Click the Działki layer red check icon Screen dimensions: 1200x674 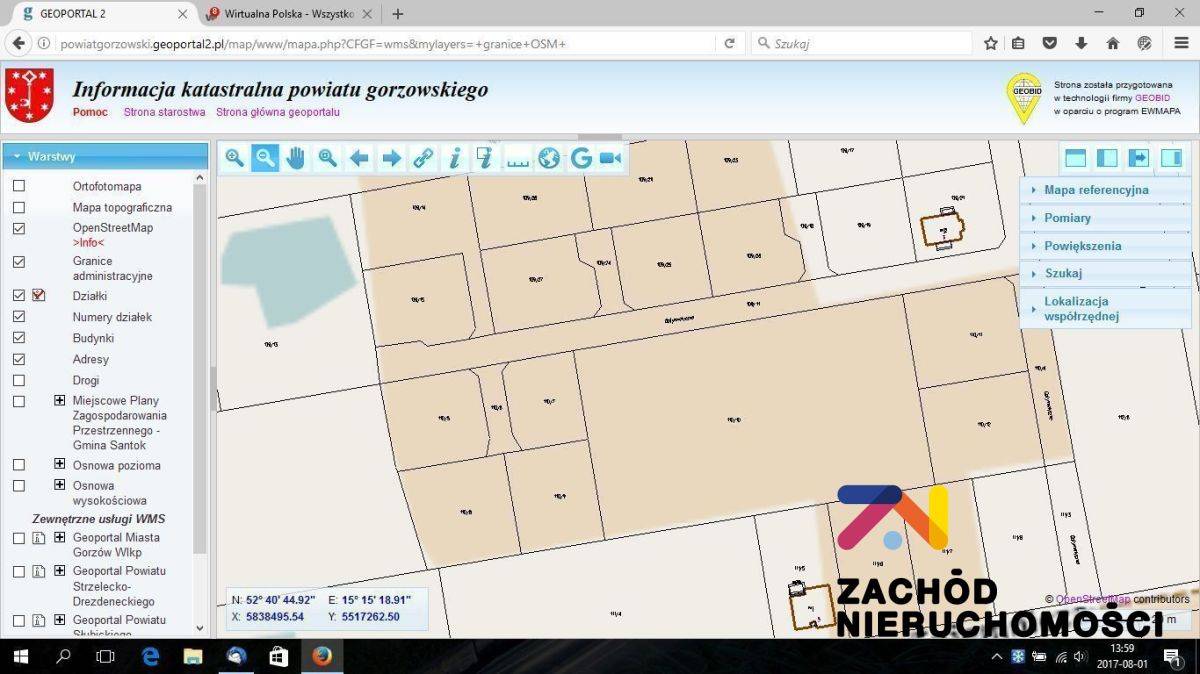point(39,295)
